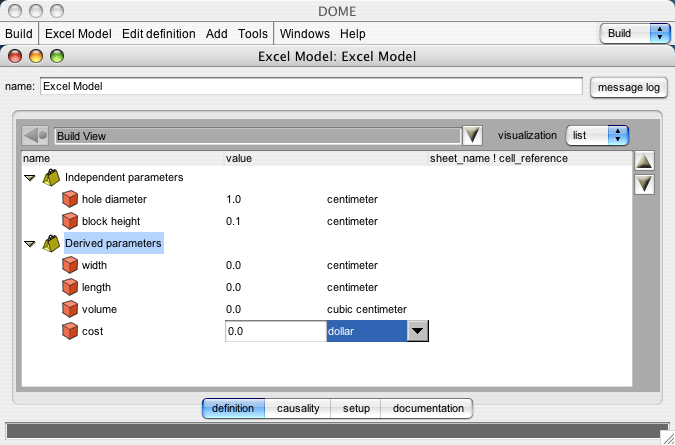
Task: Click the sheet_name ! cell_reference column header
Action: [x=530, y=158]
